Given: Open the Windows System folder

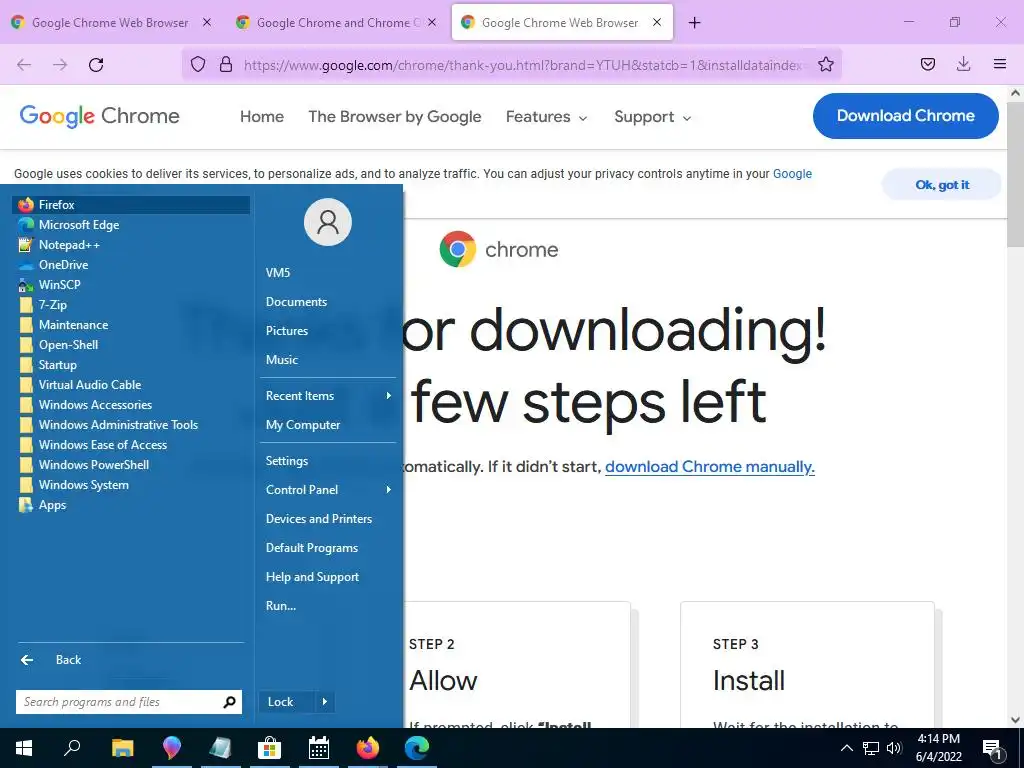Looking at the screenshot, I should tap(131, 485).
